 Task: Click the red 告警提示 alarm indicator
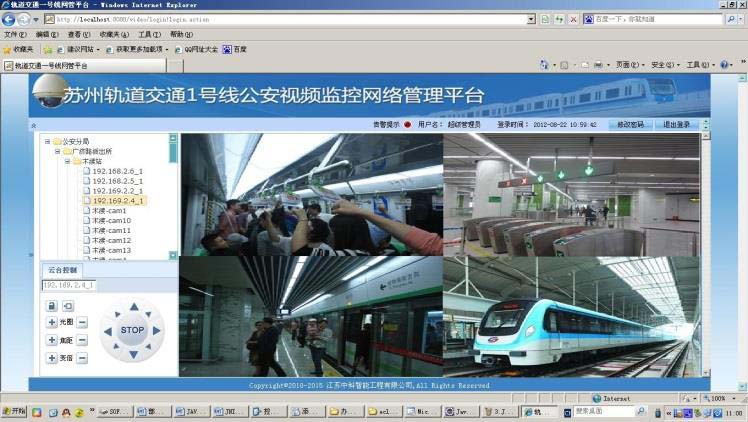click(x=407, y=124)
